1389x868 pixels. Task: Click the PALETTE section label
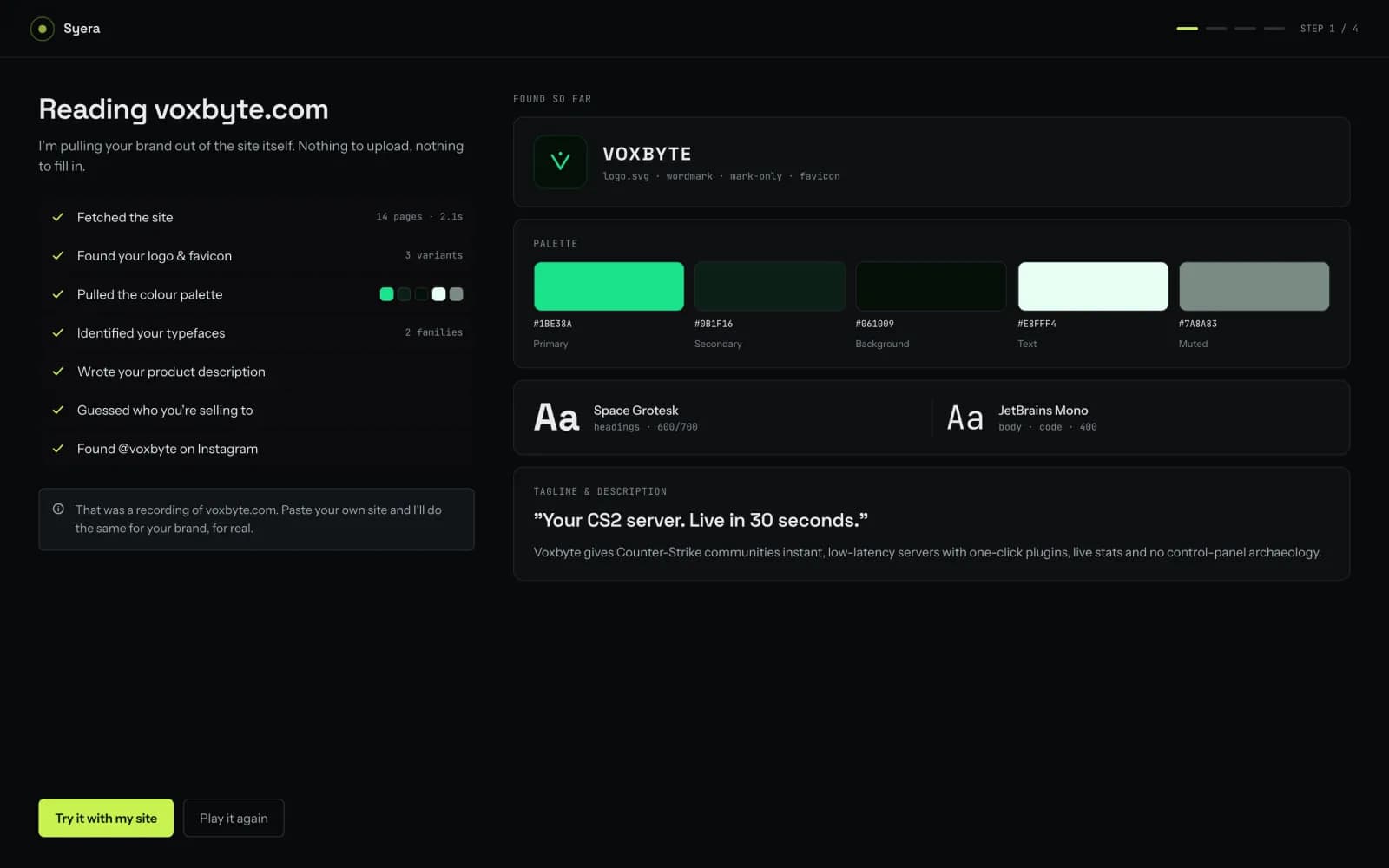coord(556,244)
